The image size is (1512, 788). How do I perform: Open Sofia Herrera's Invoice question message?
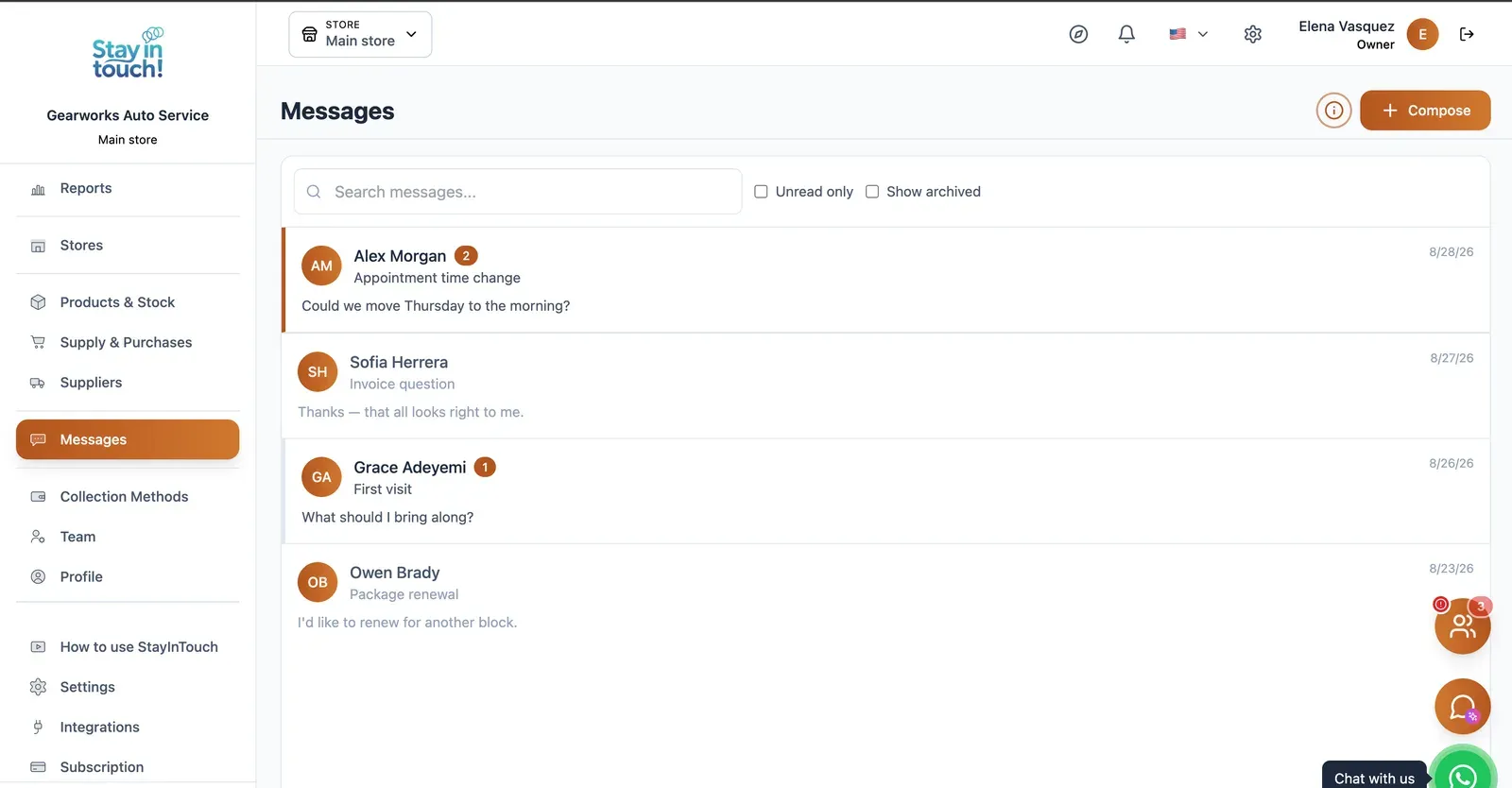886,386
